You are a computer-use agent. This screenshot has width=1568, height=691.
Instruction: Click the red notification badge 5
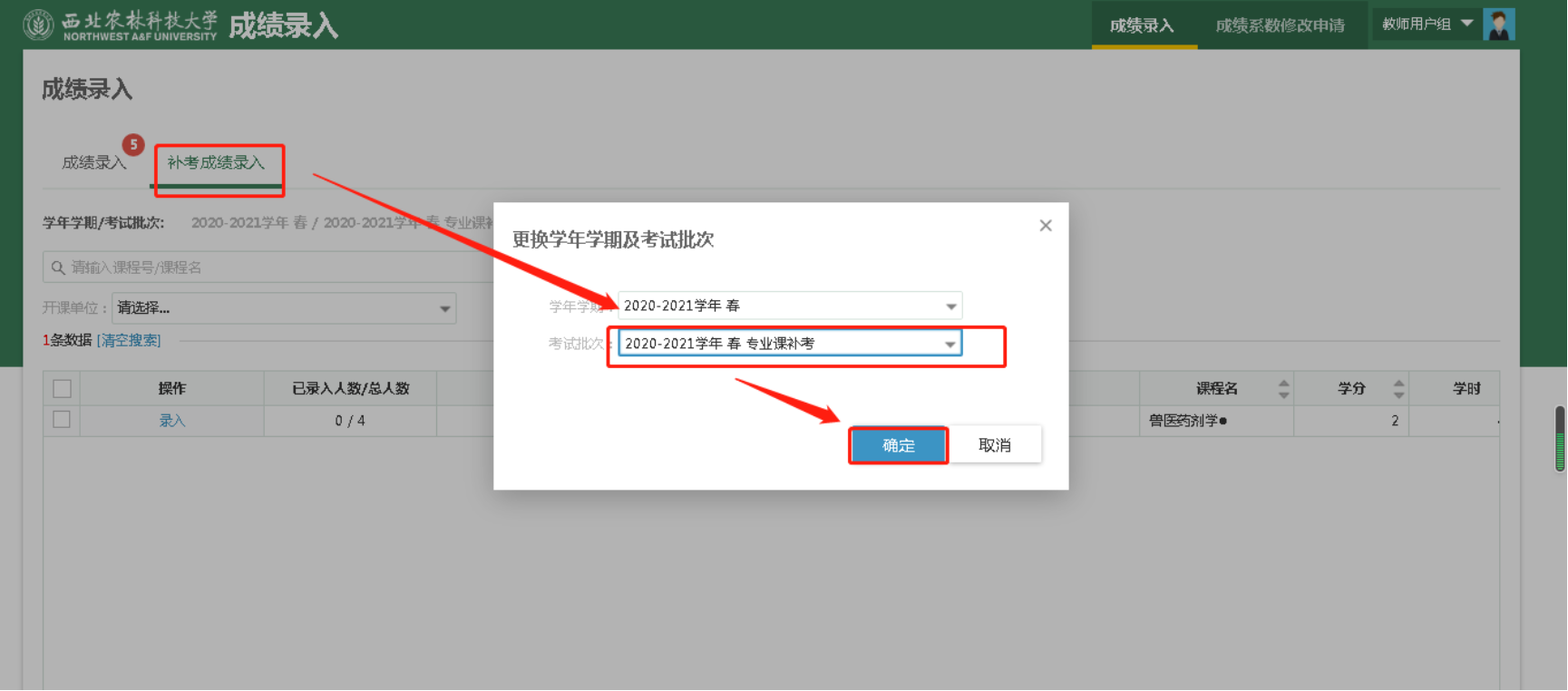pyautogui.click(x=133, y=144)
